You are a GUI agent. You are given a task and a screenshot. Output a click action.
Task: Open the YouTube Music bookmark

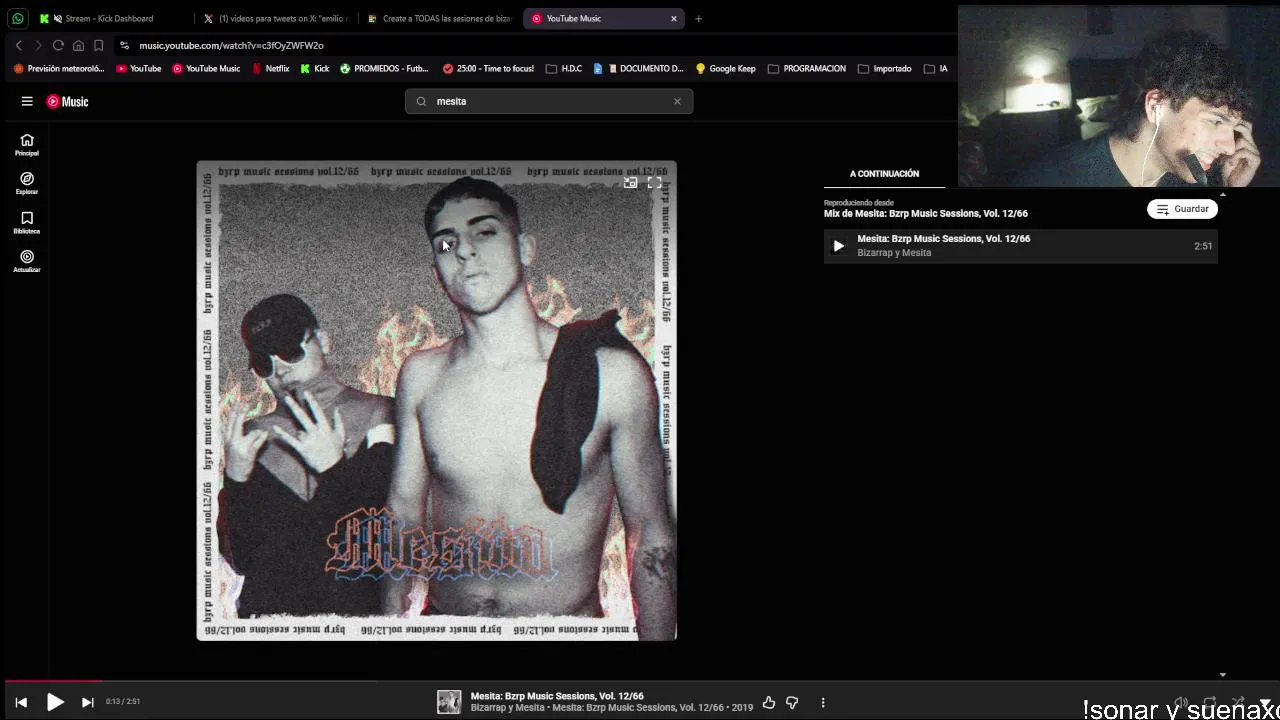pyautogui.click(x=206, y=69)
